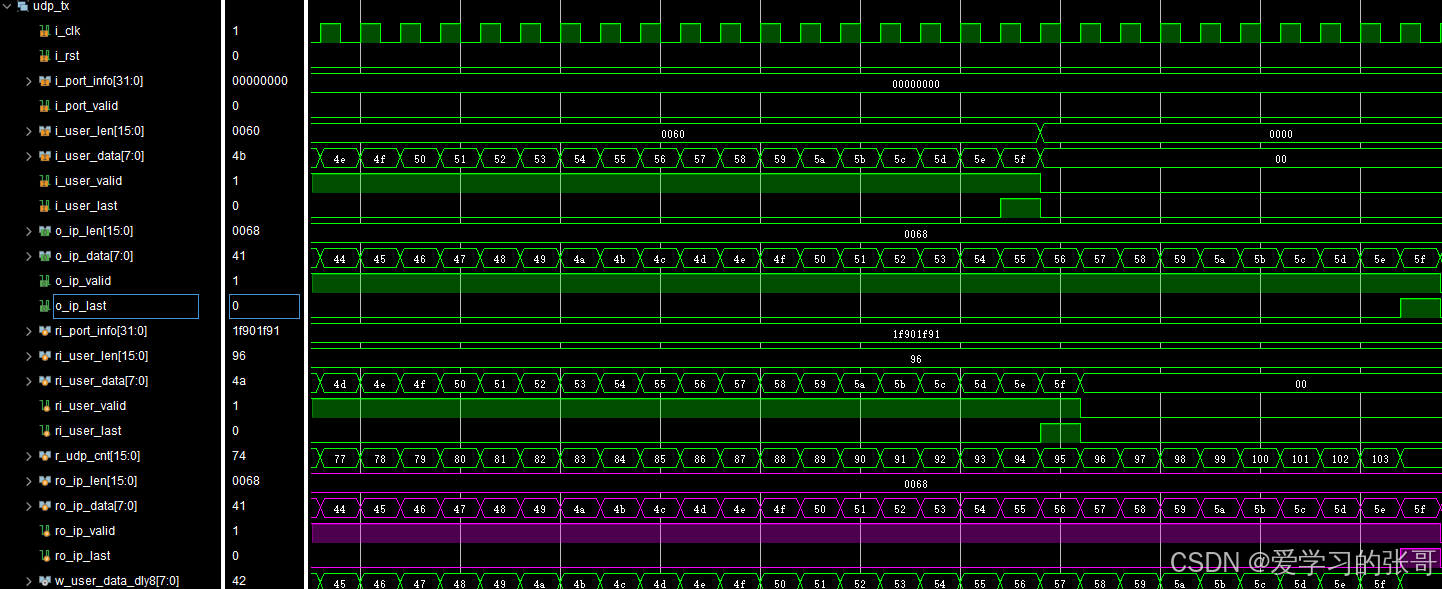Click value 4b of i_user_data
1442x589 pixels.
[x=239, y=156]
